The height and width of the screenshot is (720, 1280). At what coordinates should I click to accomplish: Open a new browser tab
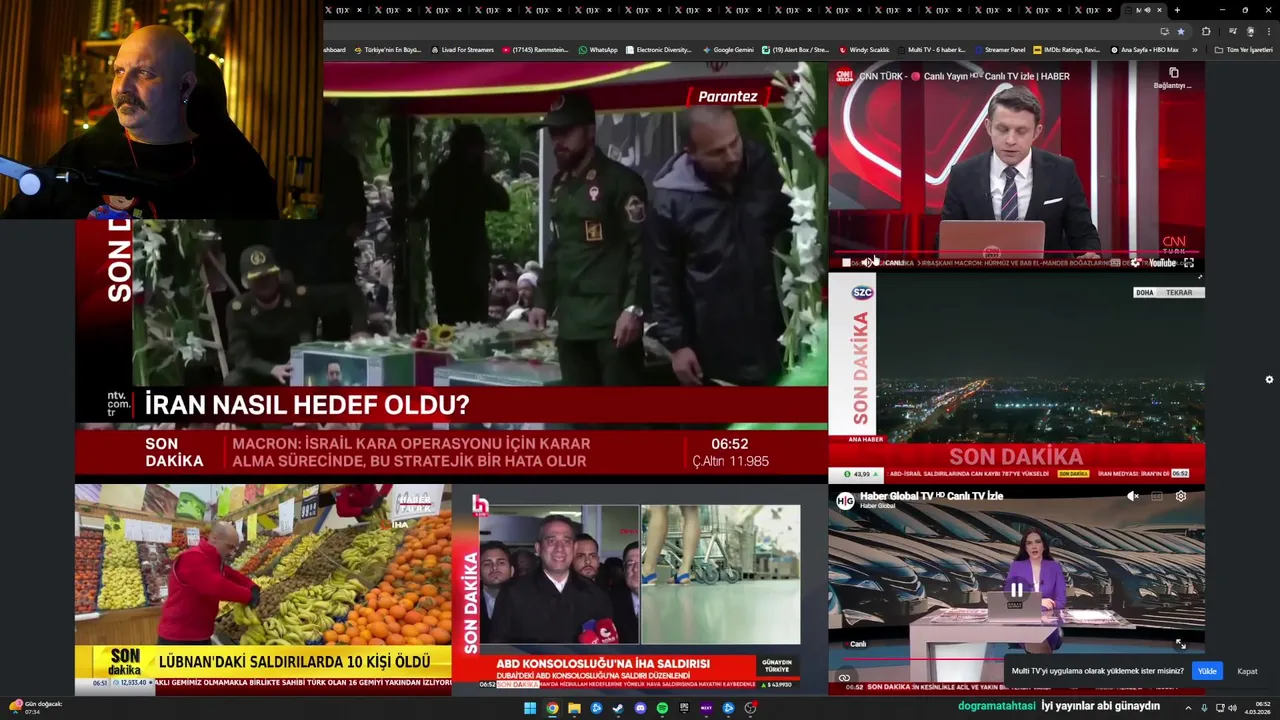1177,10
